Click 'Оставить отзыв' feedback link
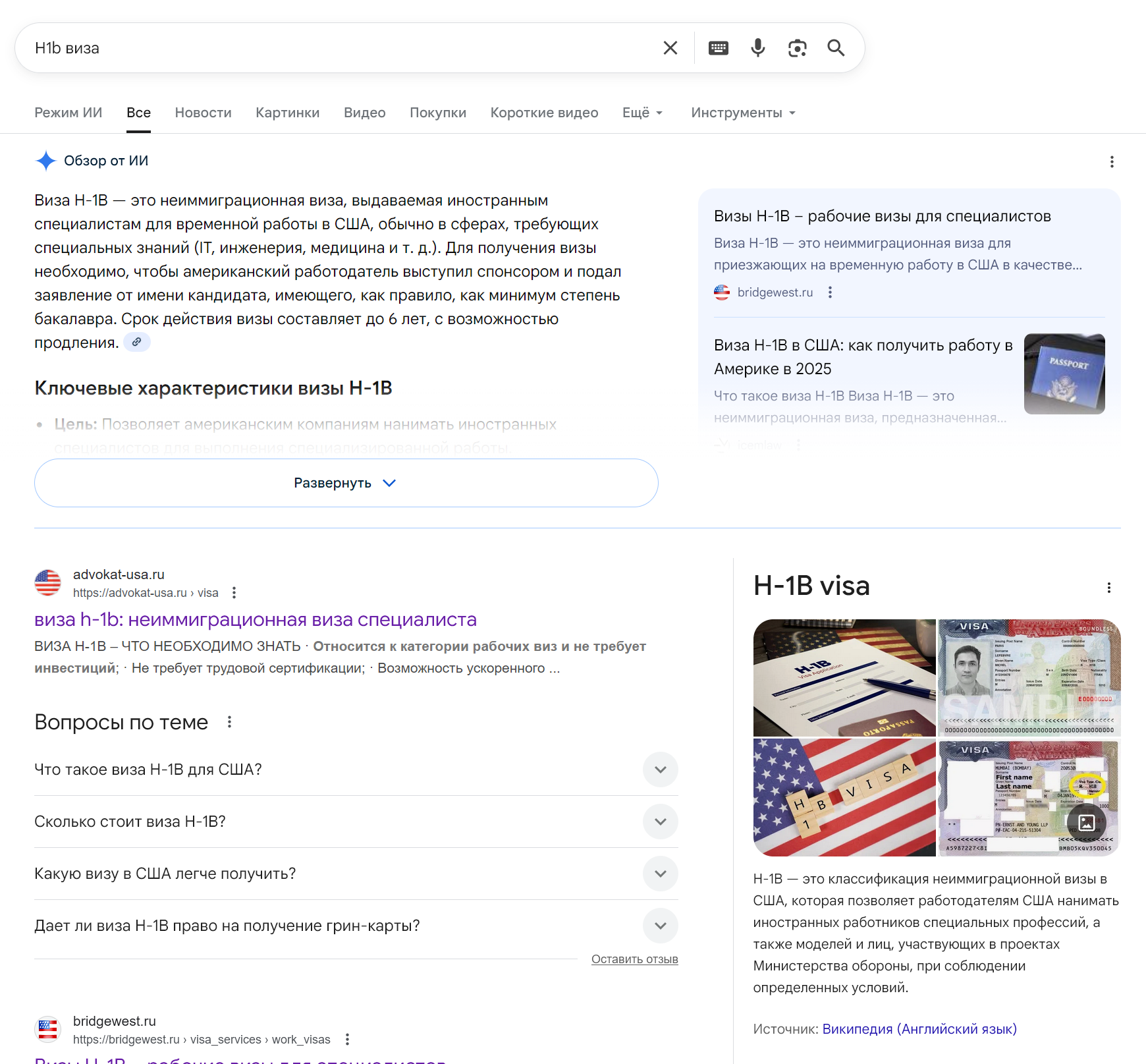 click(635, 959)
